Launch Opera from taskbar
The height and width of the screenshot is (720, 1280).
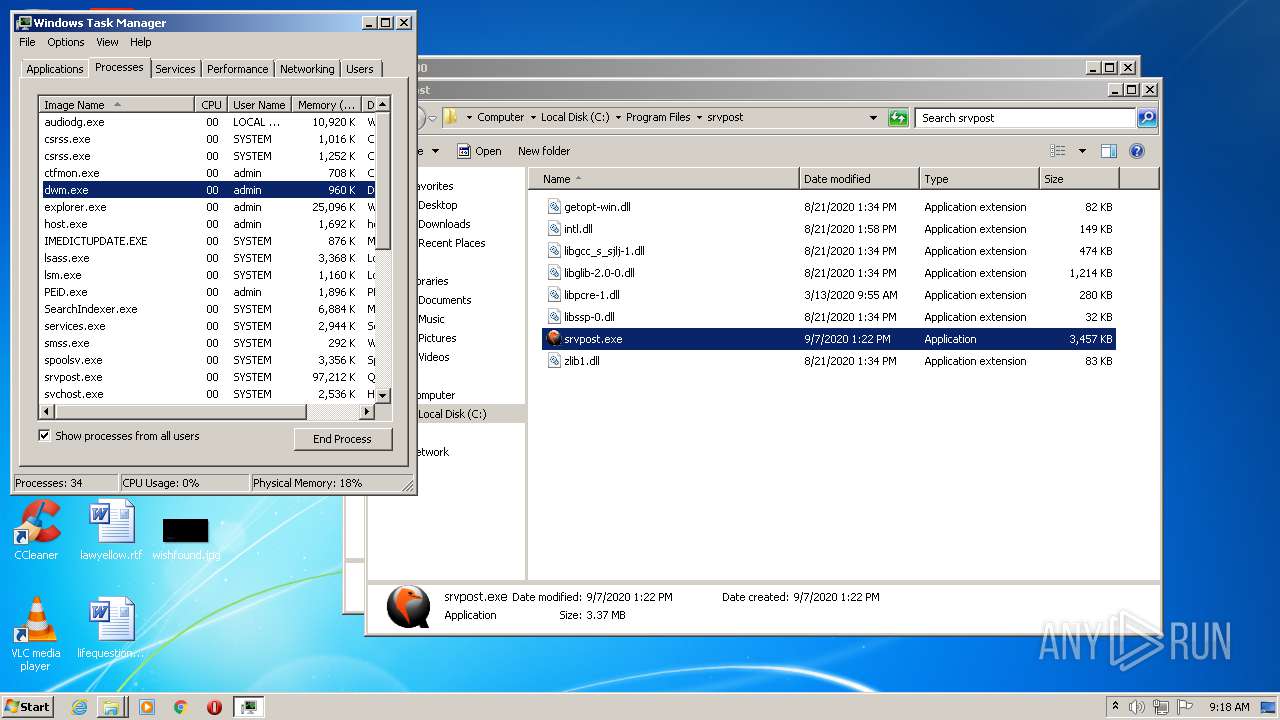214,707
